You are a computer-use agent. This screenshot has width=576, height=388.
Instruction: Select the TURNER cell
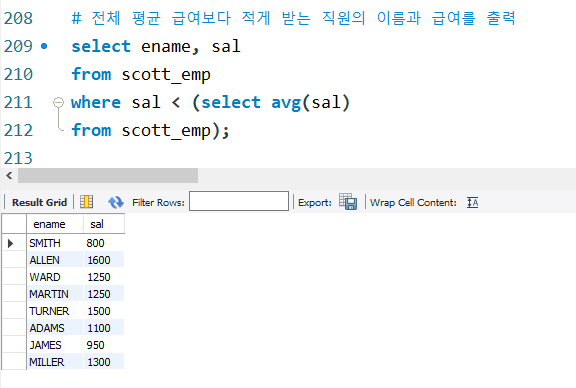55,311
